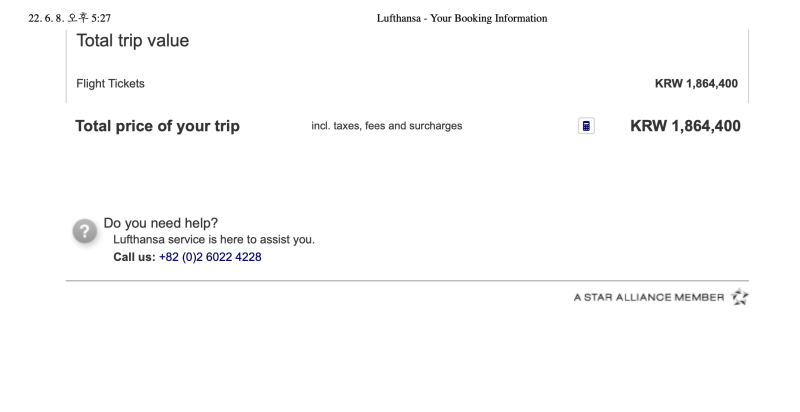Select the 'Total trip value' heading
This screenshot has height=412, width=800.
pos(133,41)
